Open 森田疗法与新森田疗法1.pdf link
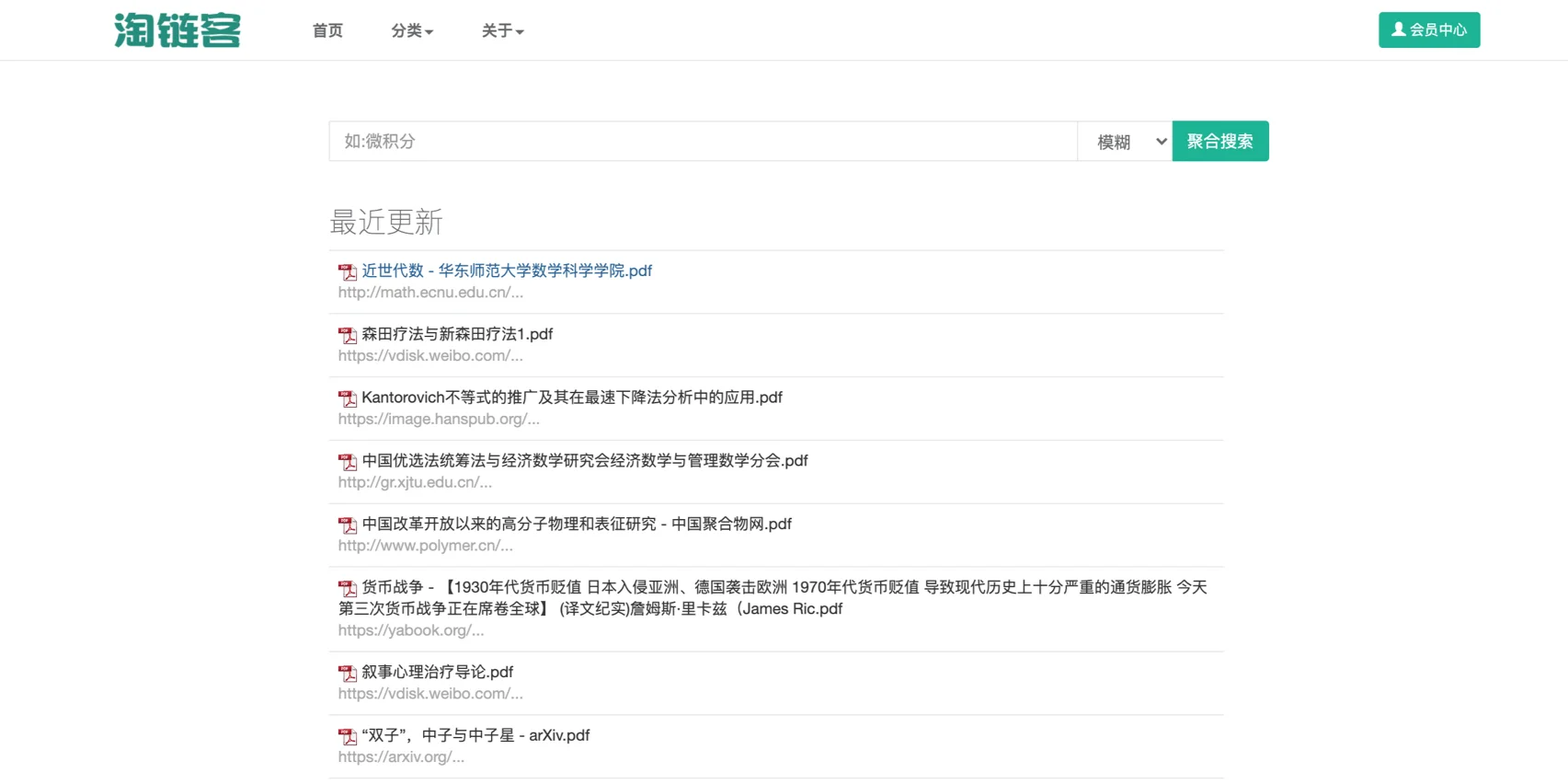Screen dimensions: 1568x784 tap(457, 334)
